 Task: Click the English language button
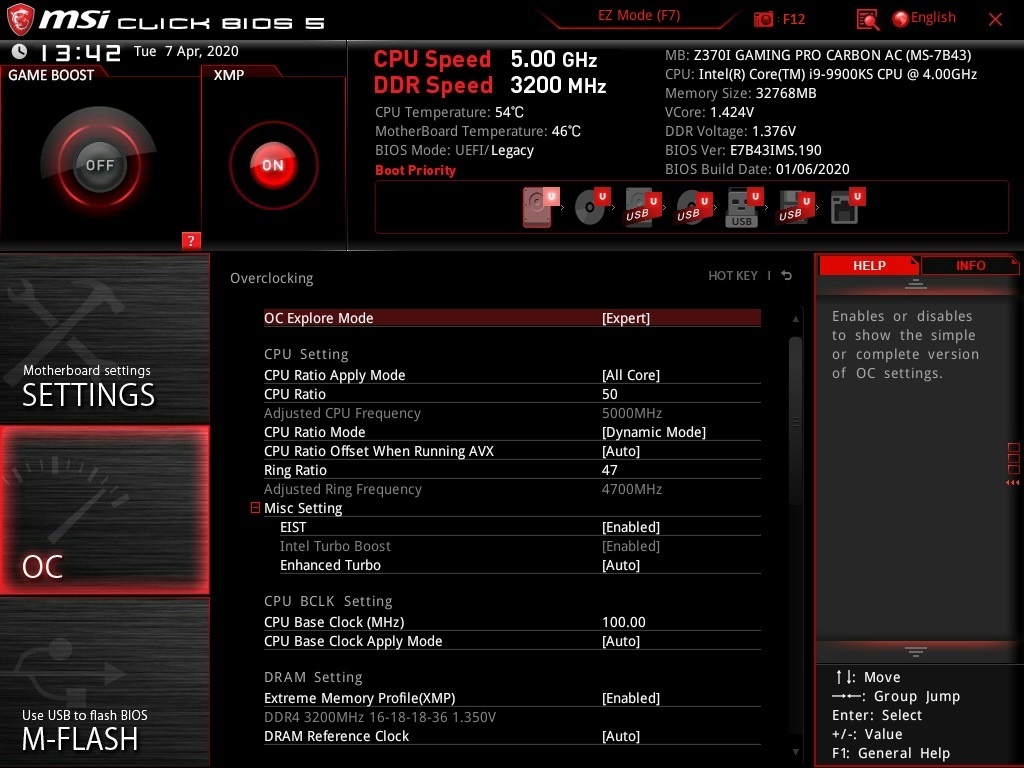933,18
